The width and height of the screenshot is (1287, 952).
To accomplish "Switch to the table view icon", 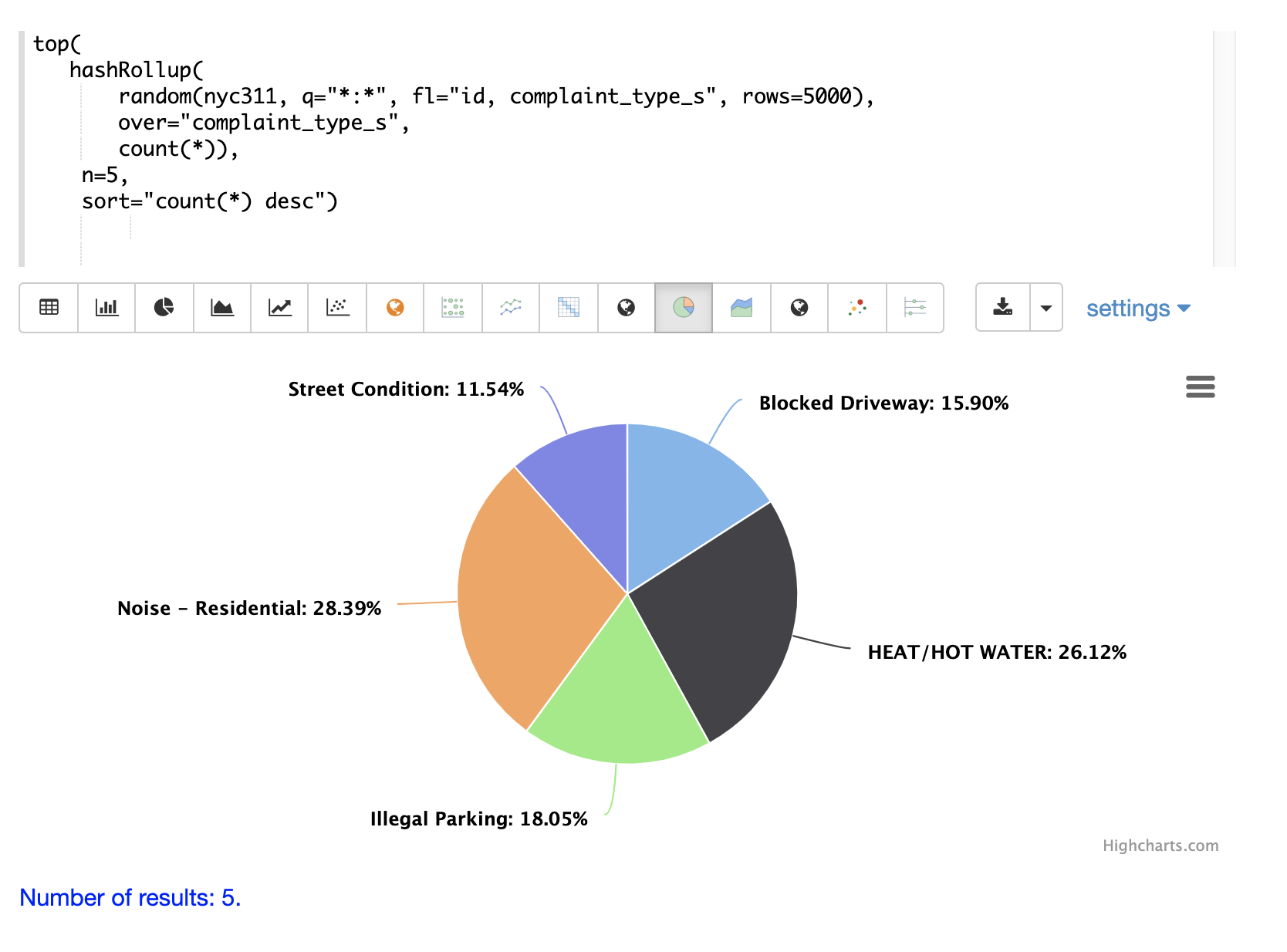I will tap(49, 307).
